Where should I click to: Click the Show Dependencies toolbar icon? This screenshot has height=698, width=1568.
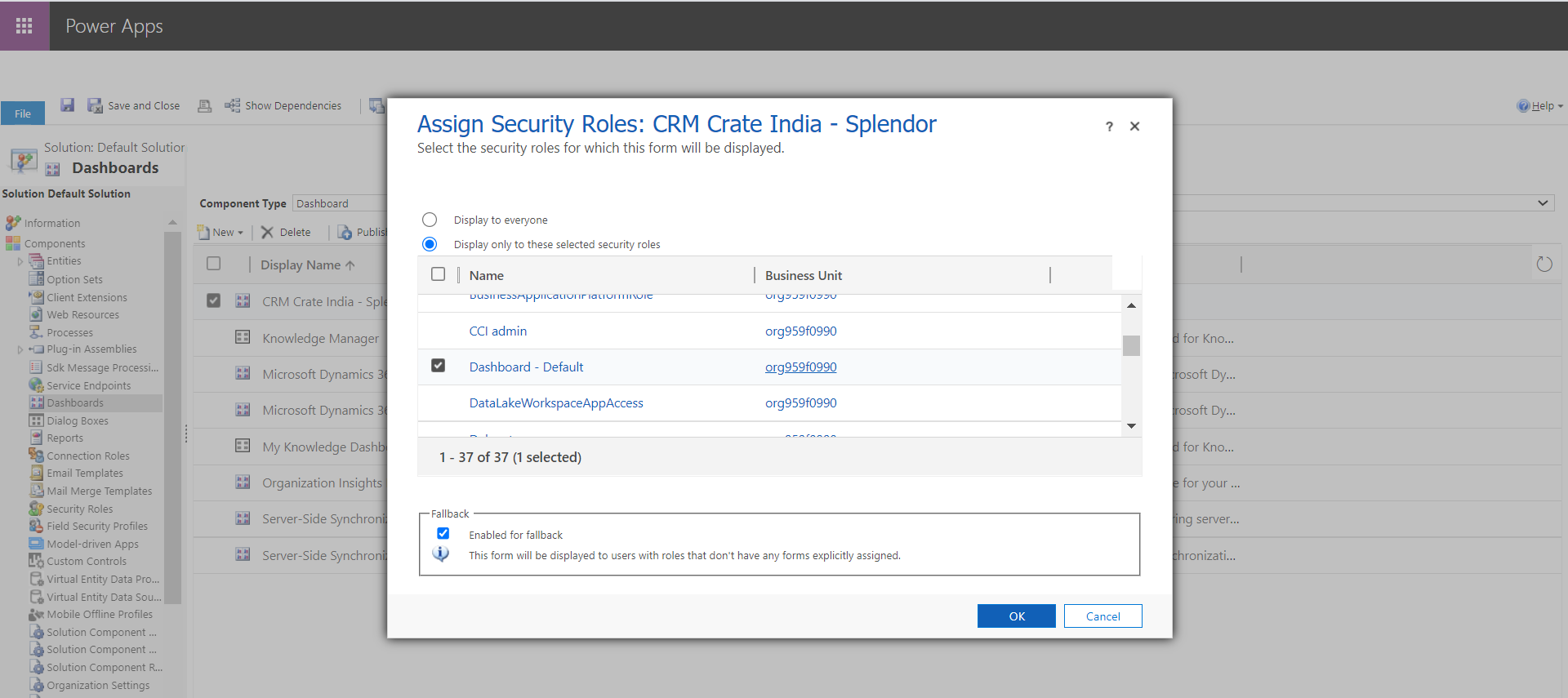pos(233,106)
